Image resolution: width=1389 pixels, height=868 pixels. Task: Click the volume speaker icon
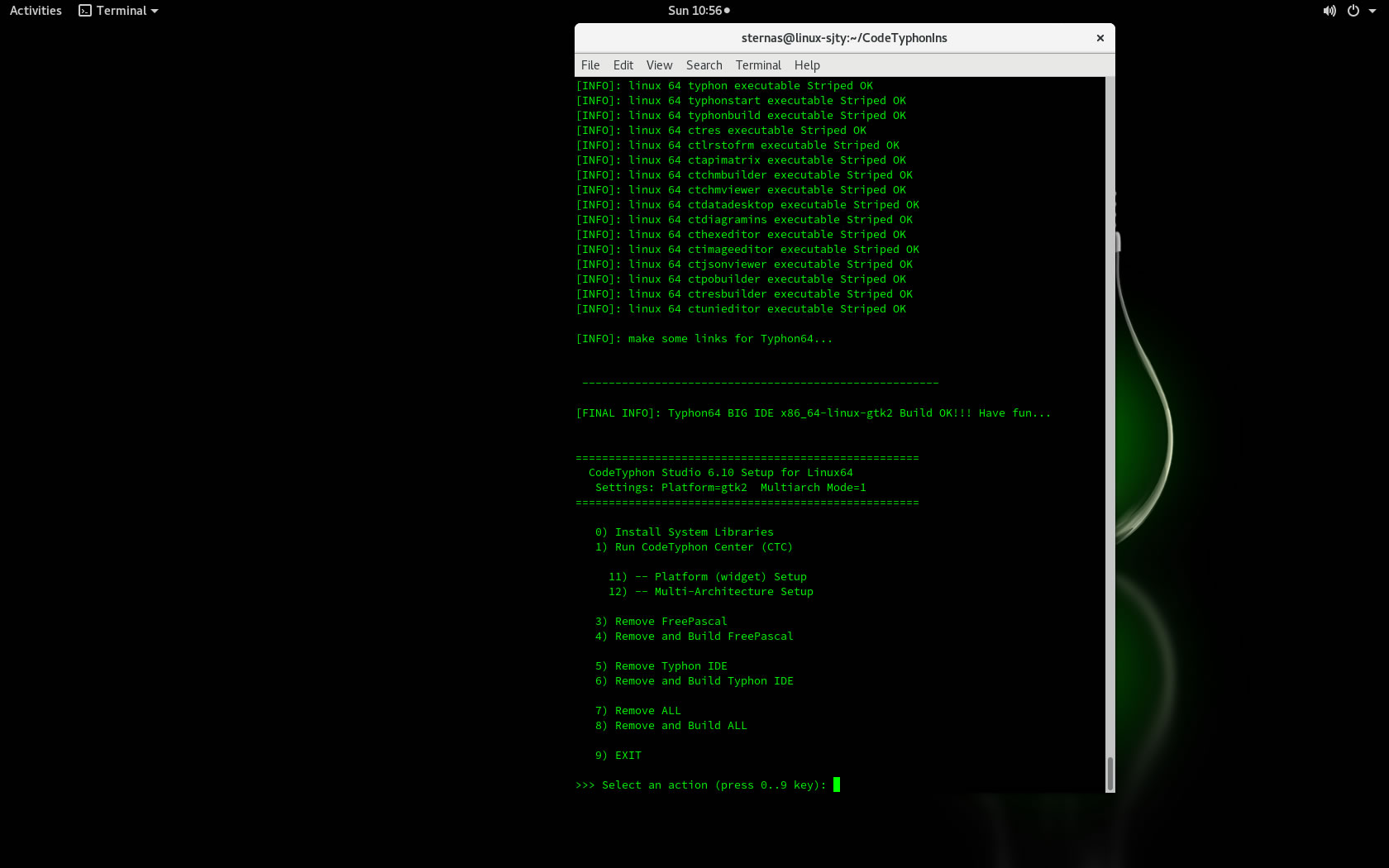1329,11
